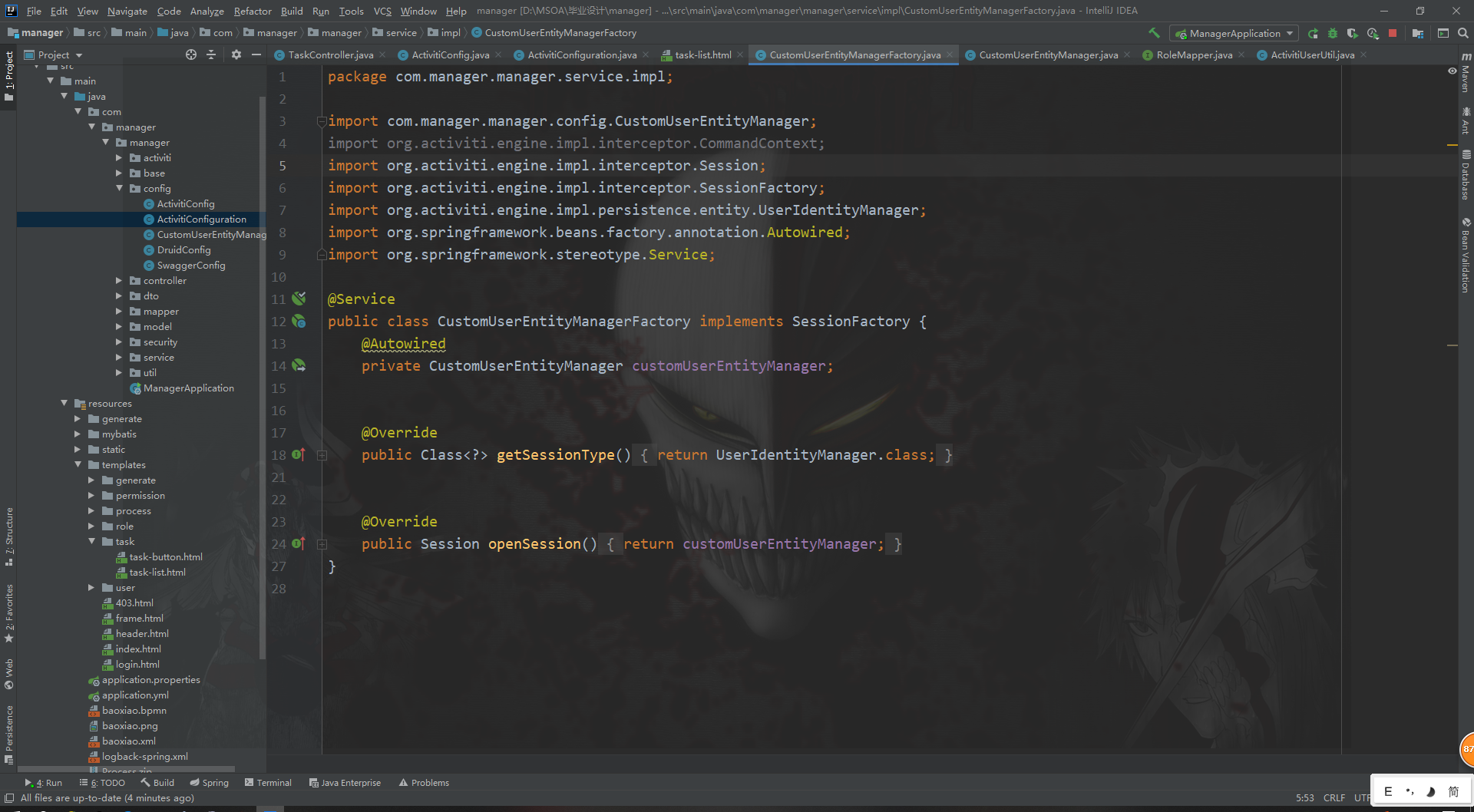Toggle the inspection eye icon at the editor's top right

[1452, 71]
